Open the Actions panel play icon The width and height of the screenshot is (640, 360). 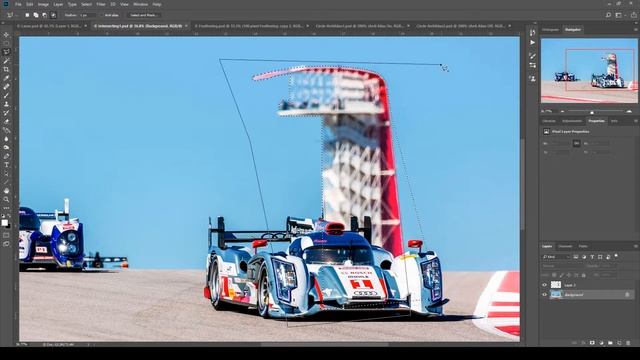coord(533,42)
